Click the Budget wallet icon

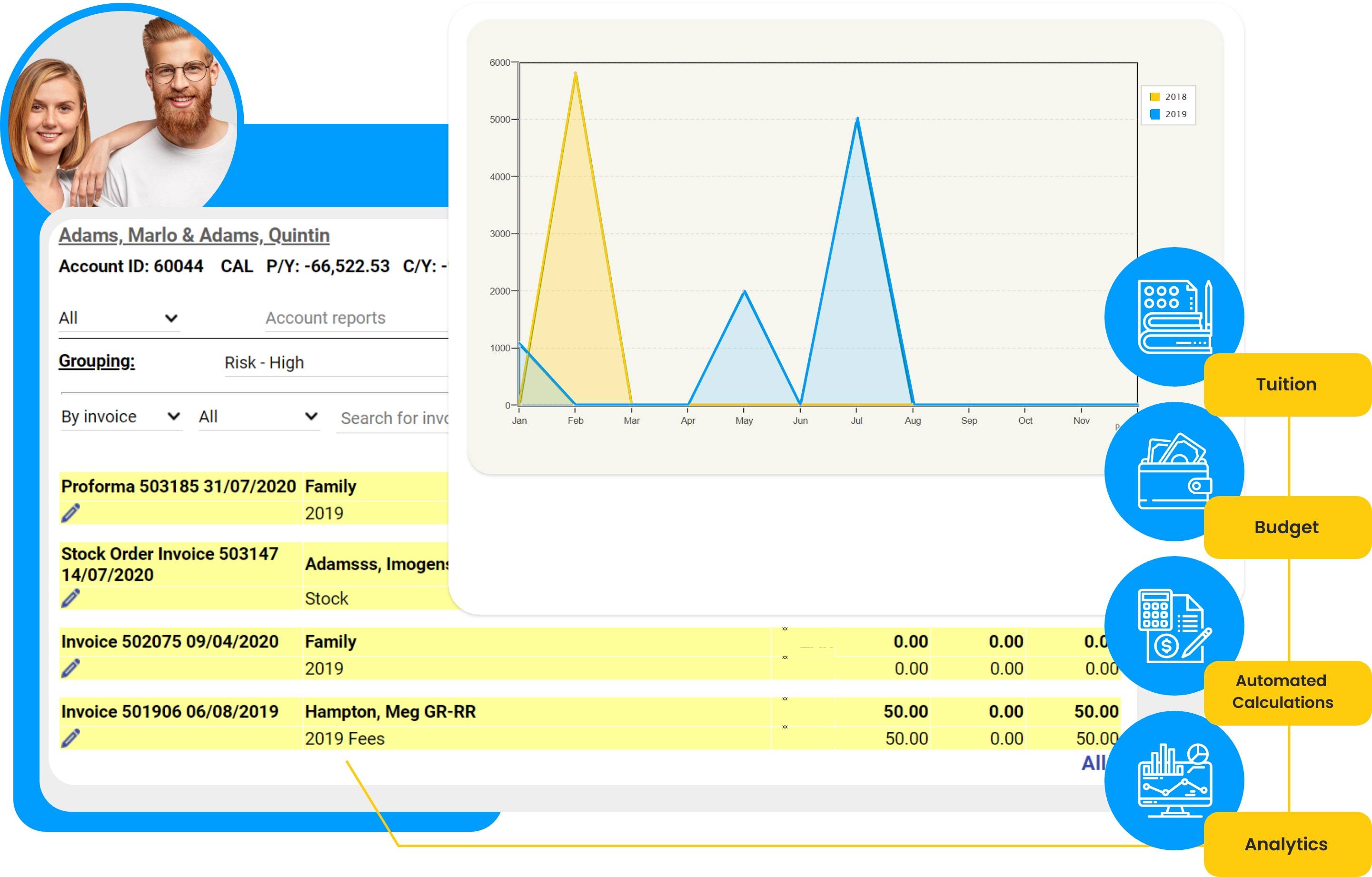coord(1173,472)
